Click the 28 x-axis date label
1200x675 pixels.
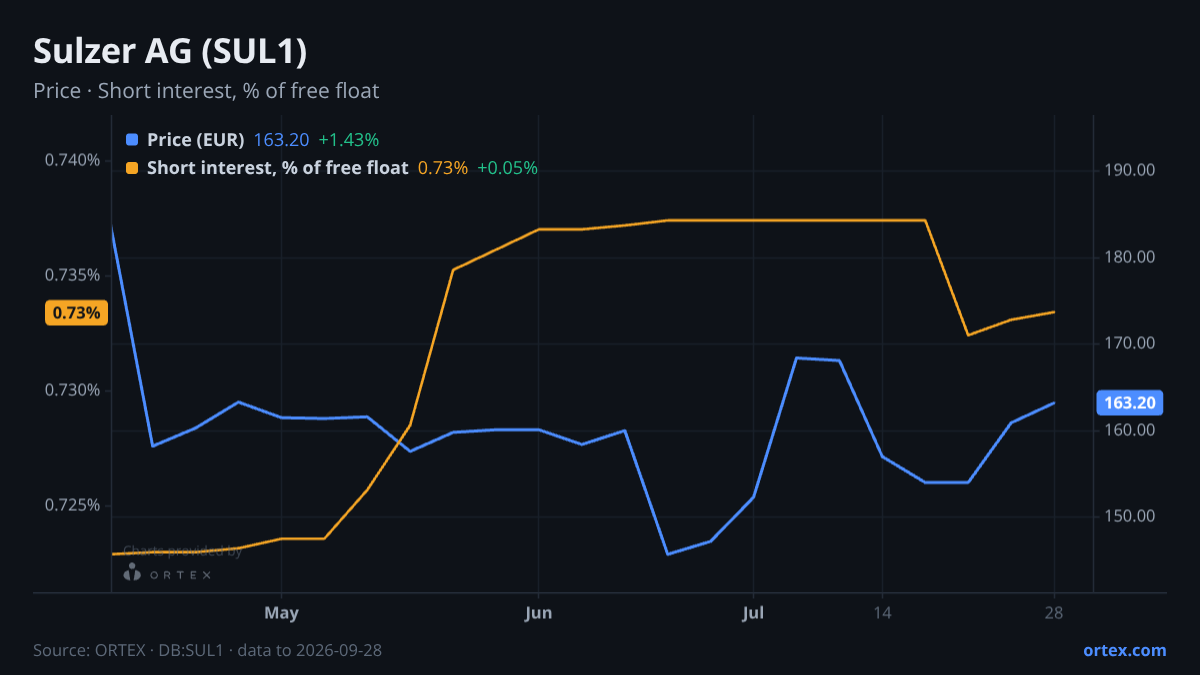1053,611
